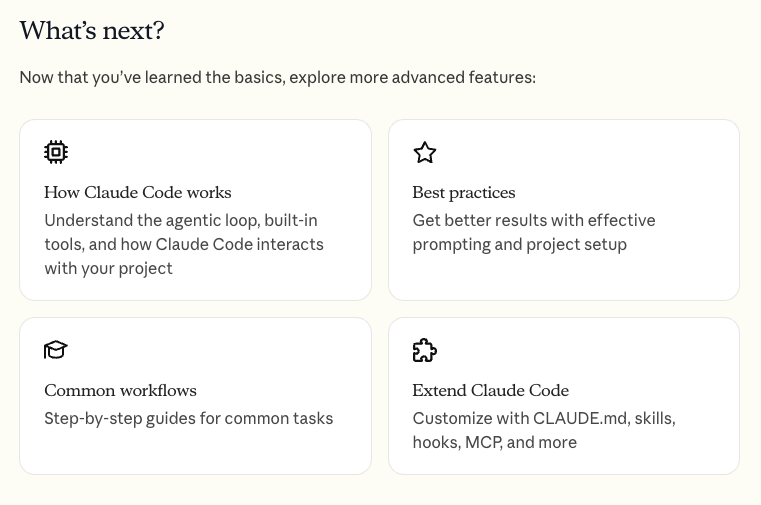This screenshot has width=761, height=505.
Task: Click the 'What's next?' heading
Action: click(x=92, y=31)
